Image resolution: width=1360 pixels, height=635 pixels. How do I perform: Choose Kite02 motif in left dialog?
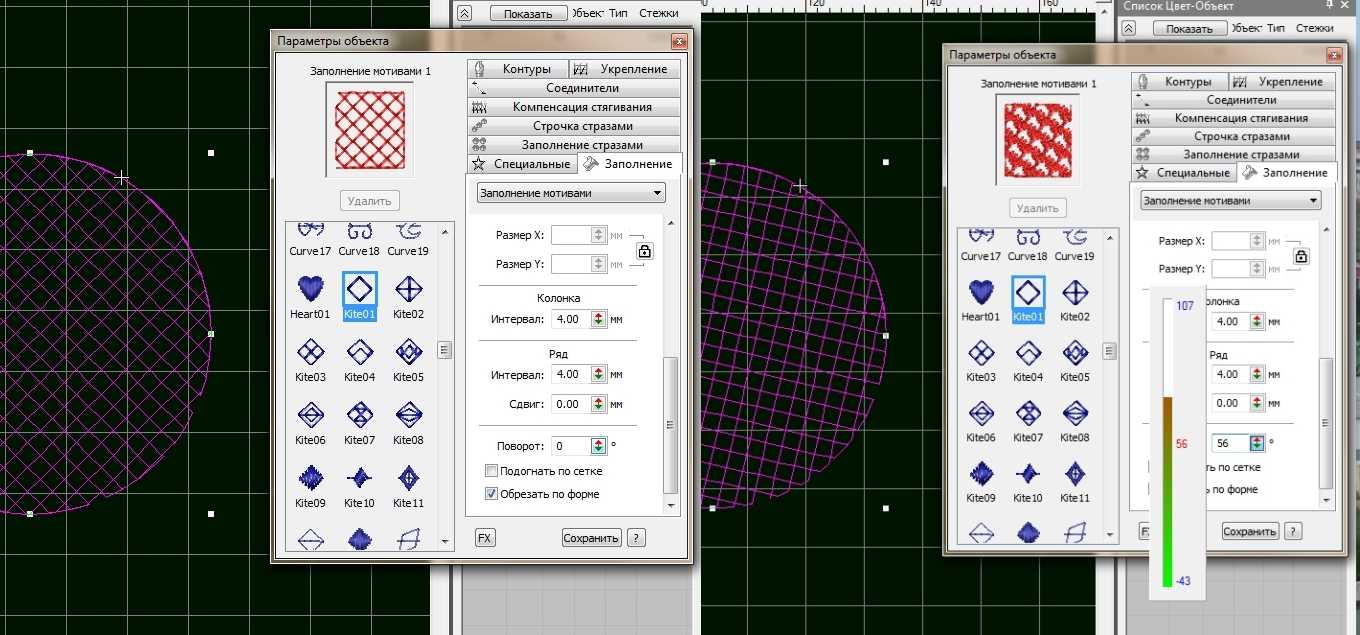[408, 290]
